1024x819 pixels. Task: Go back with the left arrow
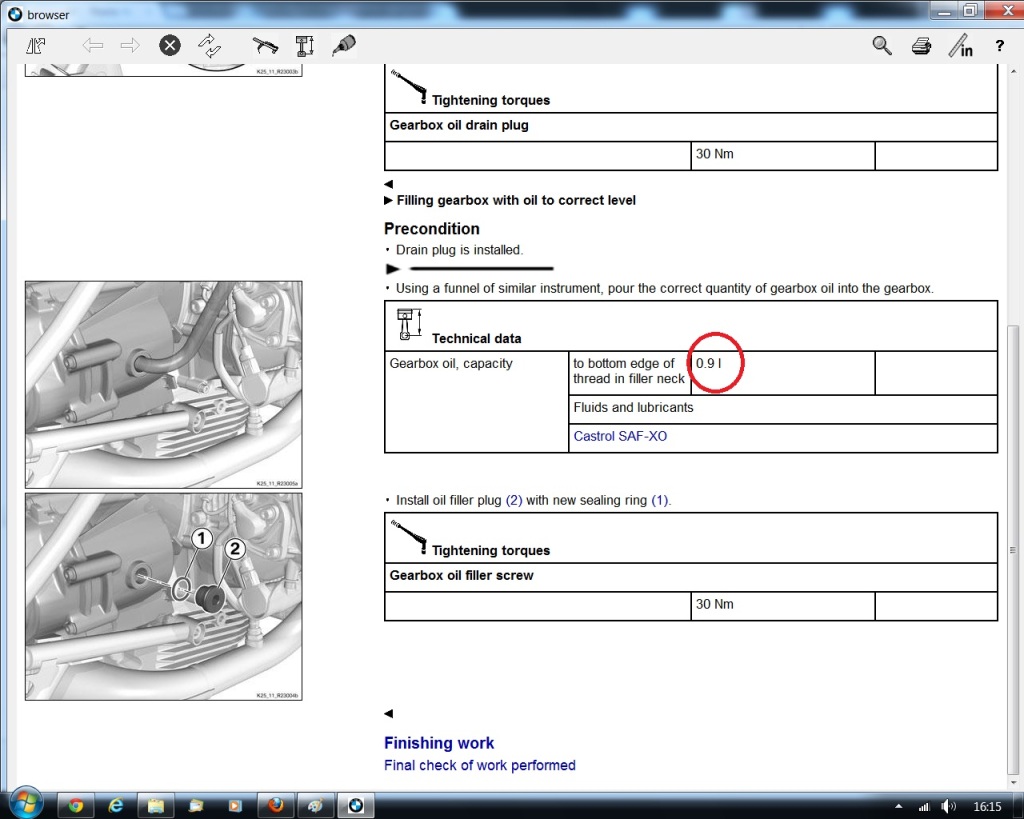pos(93,46)
